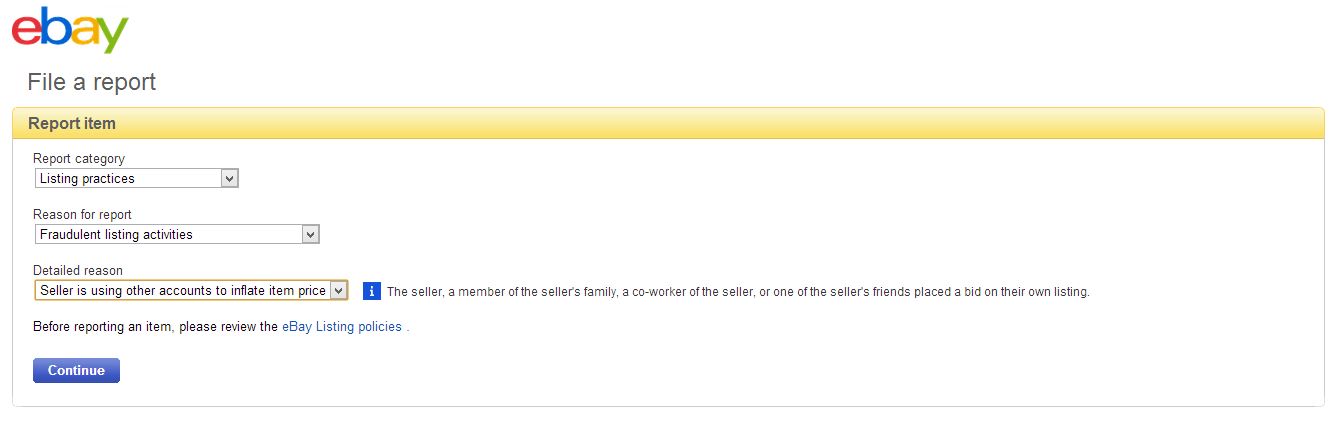The height and width of the screenshot is (439, 1337).
Task: Click the File a report heading
Action: (x=92, y=82)
